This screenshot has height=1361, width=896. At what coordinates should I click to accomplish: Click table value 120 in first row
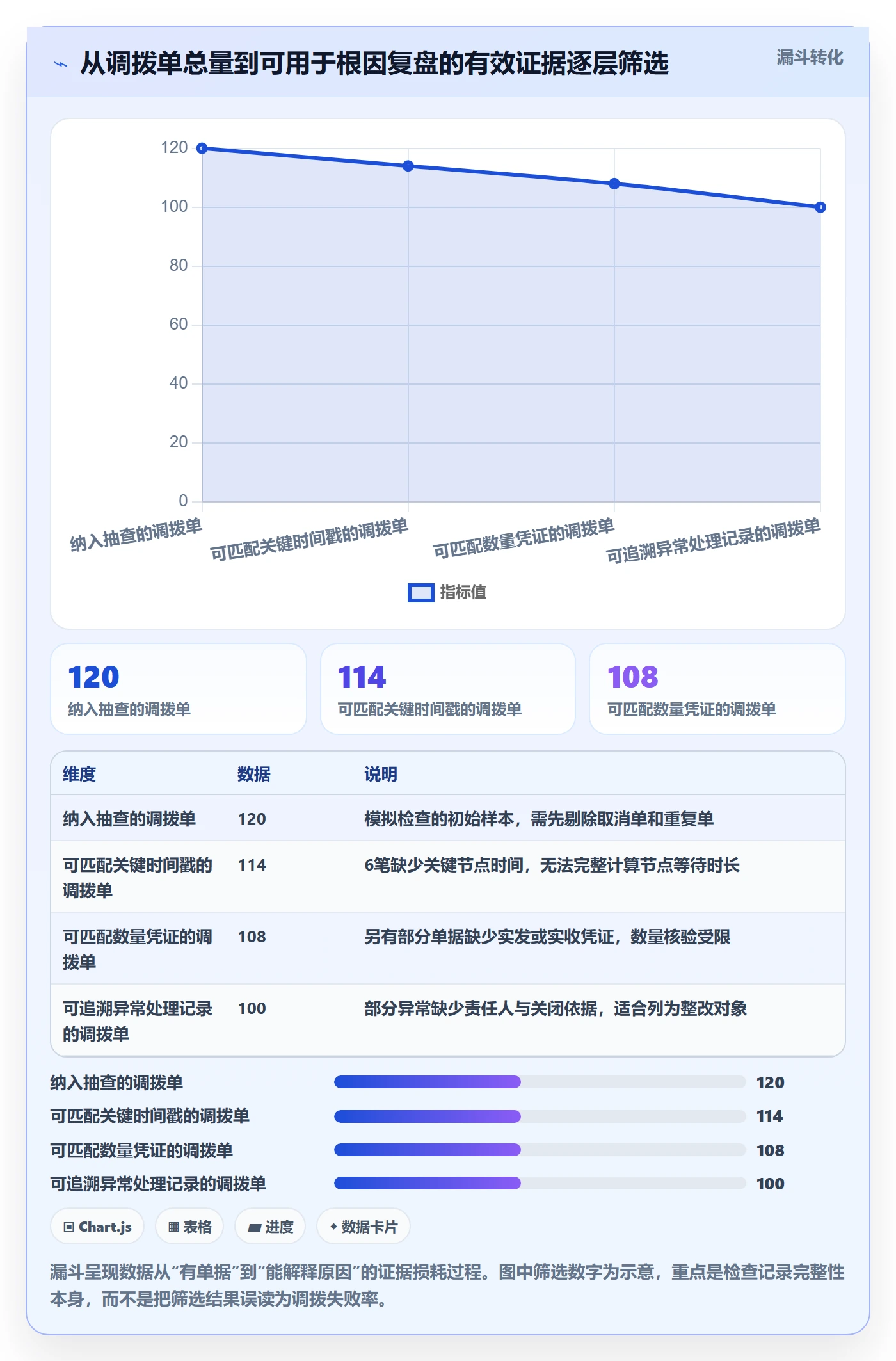252,819
